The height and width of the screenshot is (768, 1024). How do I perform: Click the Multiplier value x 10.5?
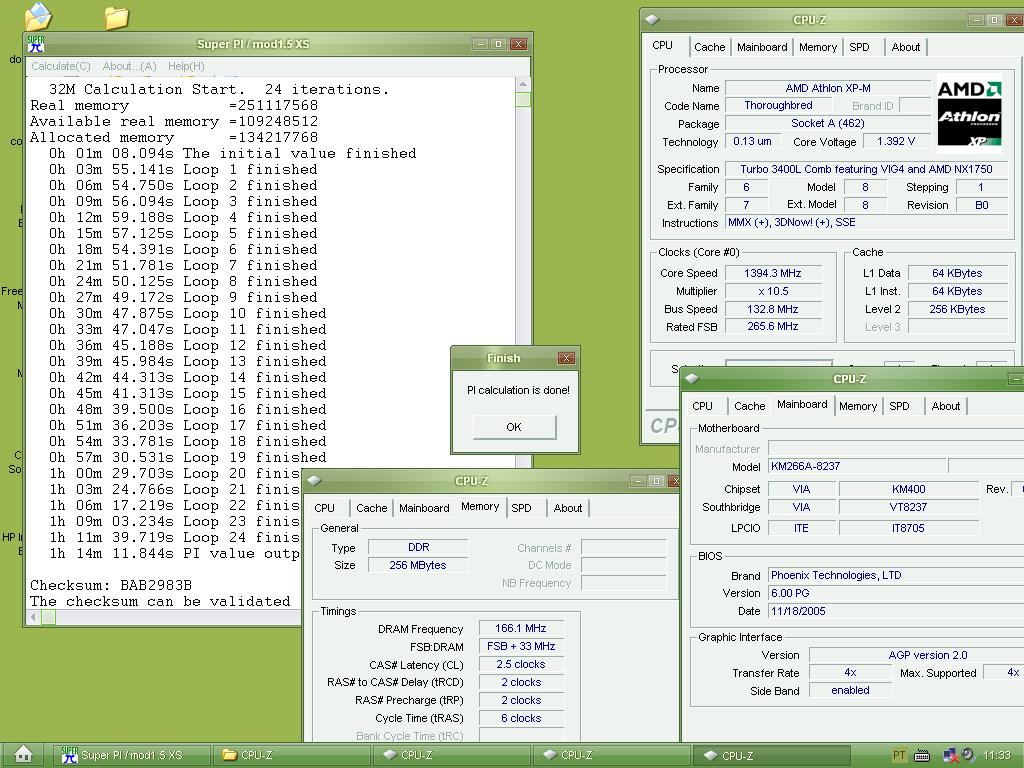point(773,291)
